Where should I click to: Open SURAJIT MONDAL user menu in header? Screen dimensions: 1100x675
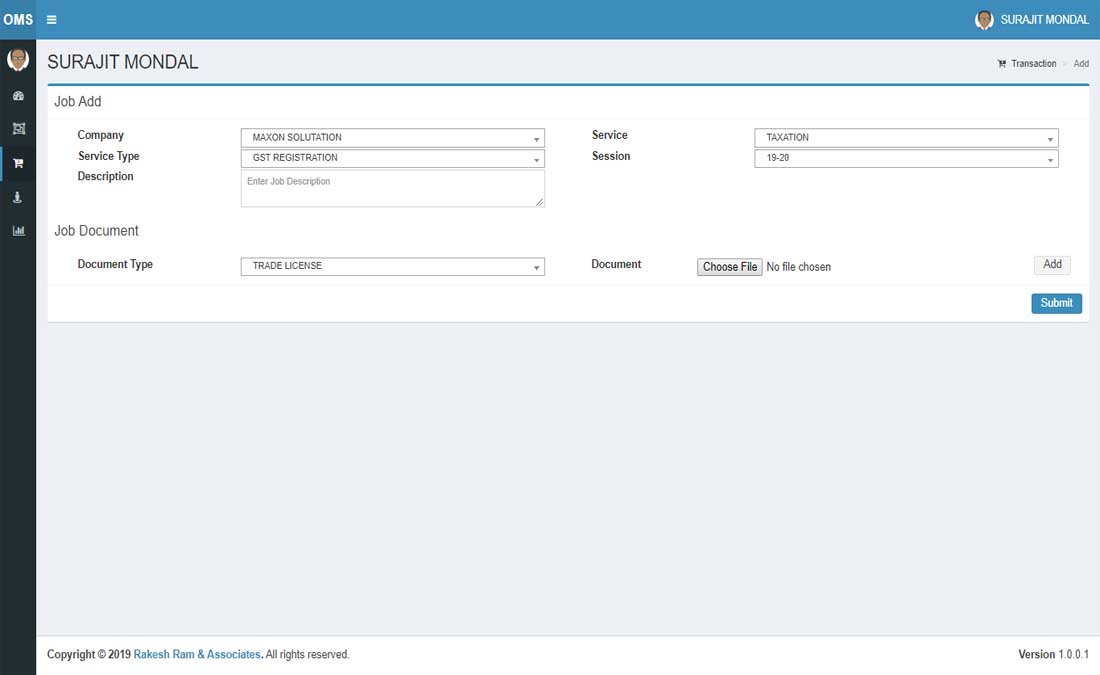[1044, 20]
